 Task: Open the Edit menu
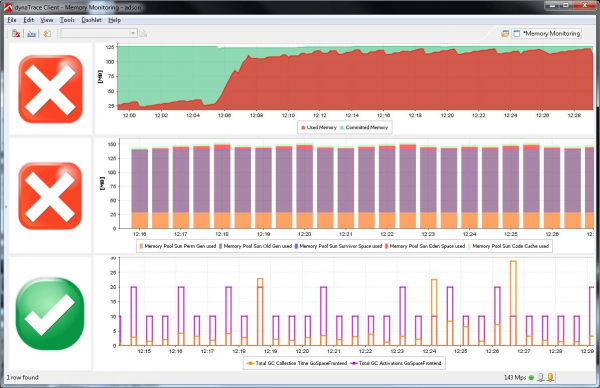28,20
